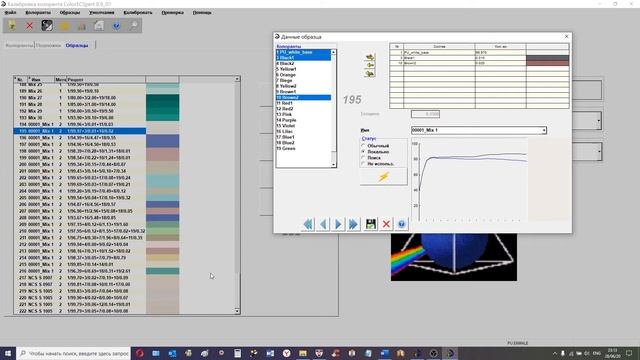Click the prism and sphere image
The image size is (640, 360).
point(453,257)
